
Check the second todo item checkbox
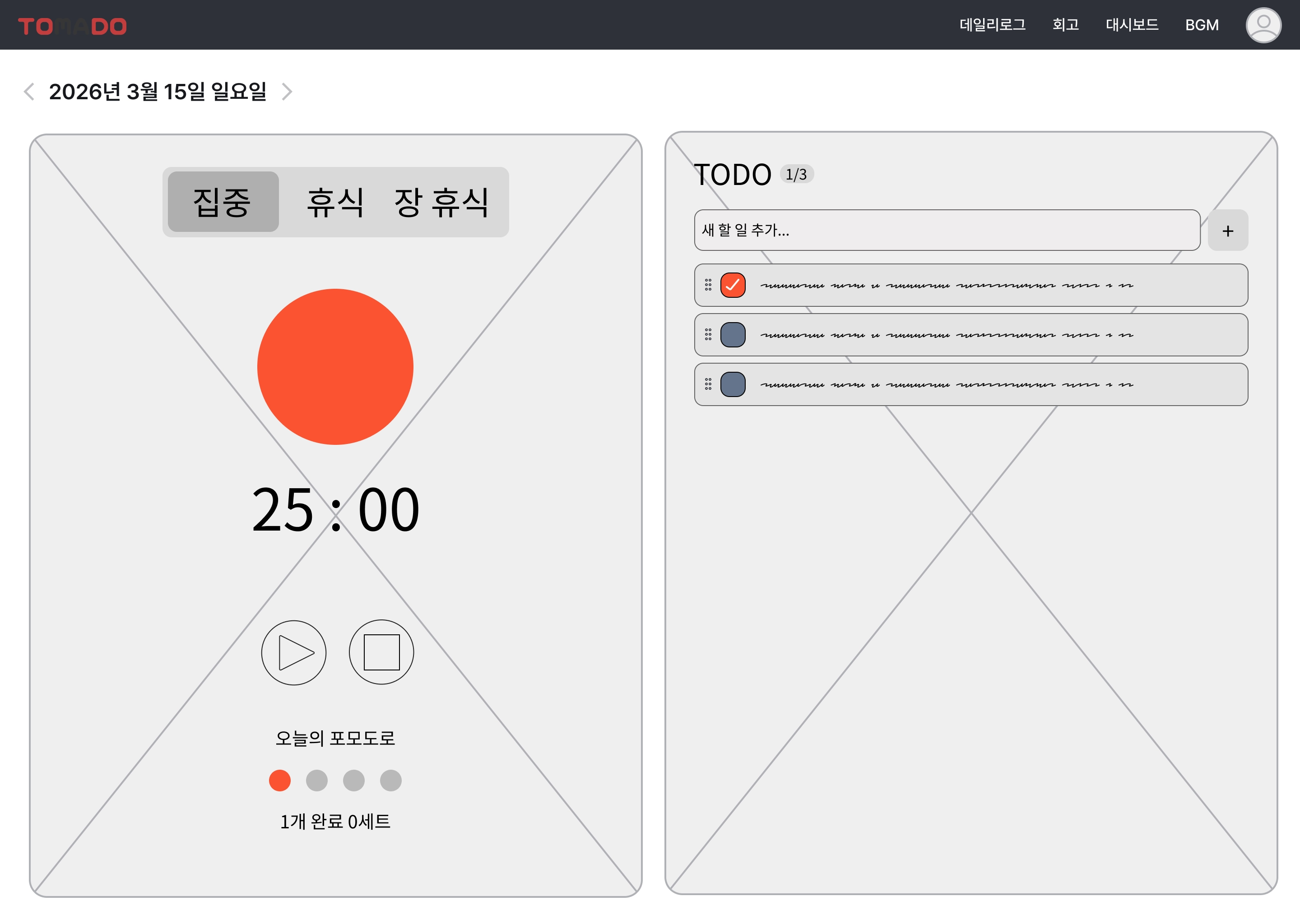click(x=733, y=335)
